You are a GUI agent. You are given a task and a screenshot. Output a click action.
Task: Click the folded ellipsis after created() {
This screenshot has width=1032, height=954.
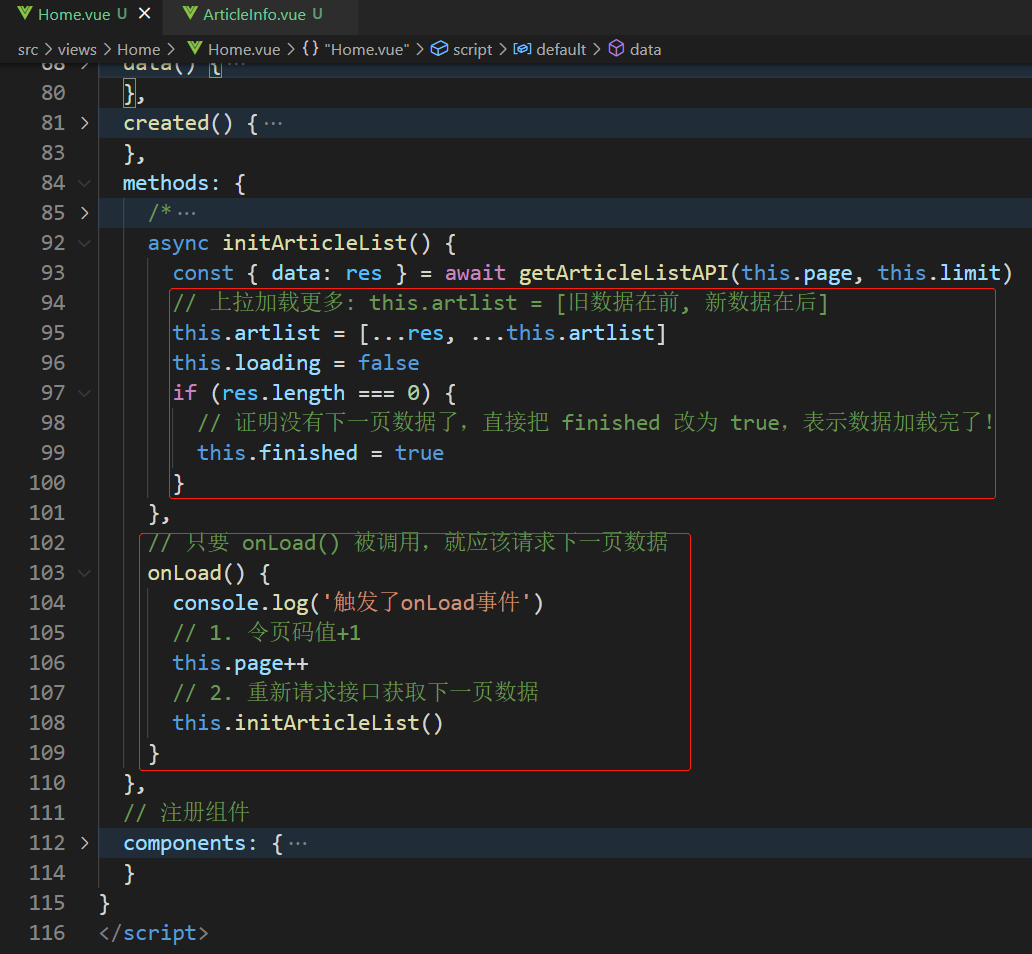272,124
